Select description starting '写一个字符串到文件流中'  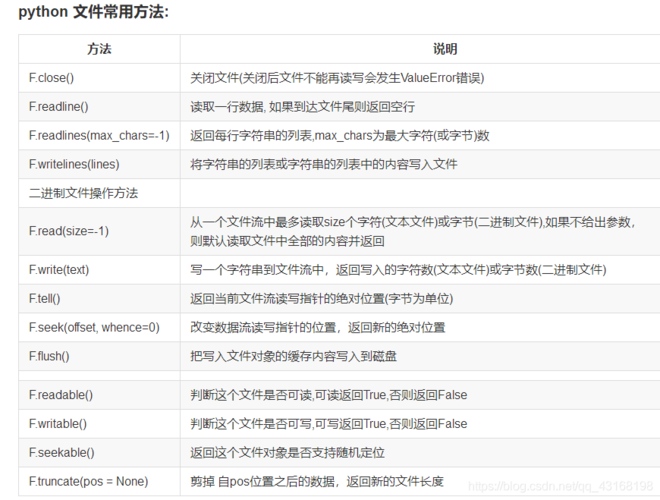click(x=398, y=270)
